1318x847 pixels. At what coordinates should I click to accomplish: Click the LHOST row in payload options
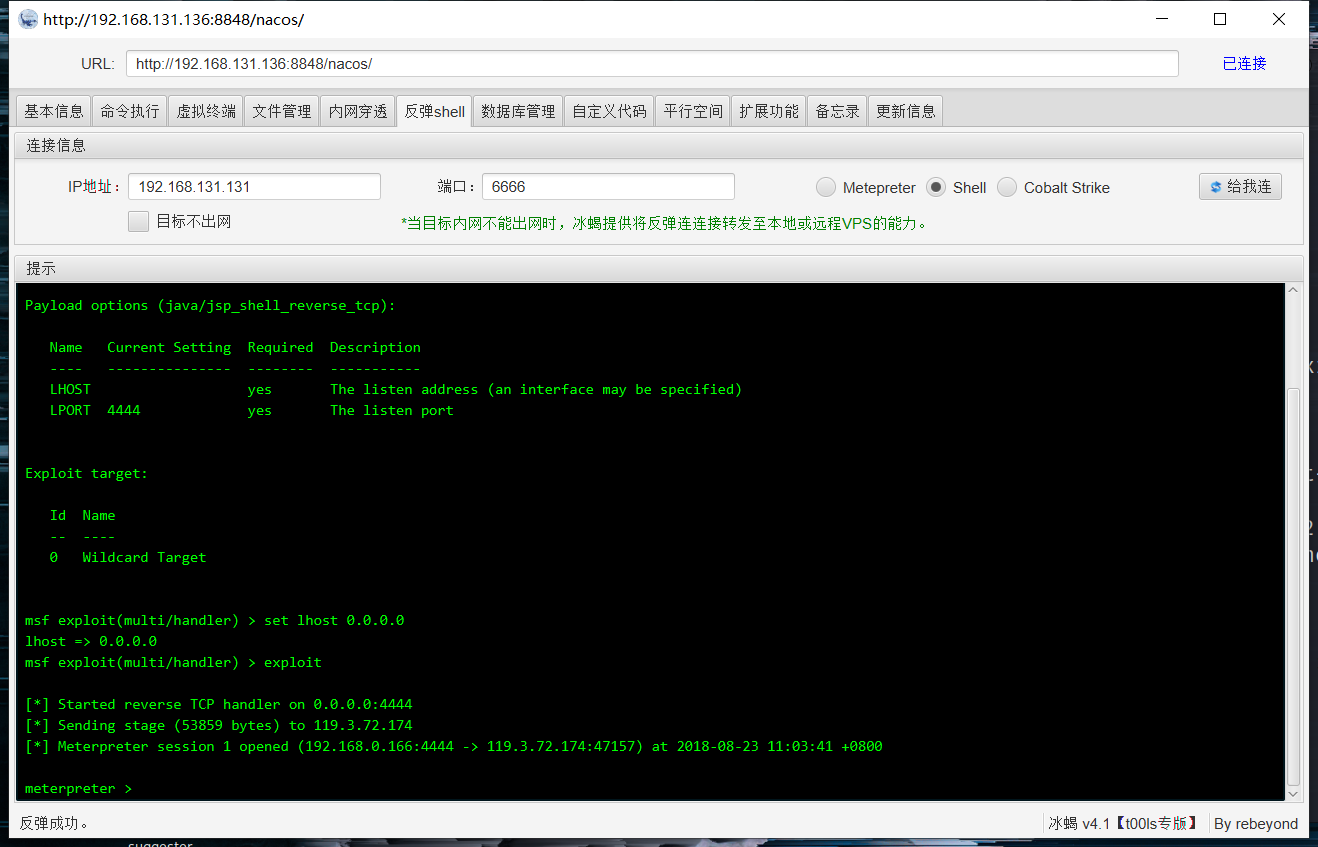tap(396, 389)
